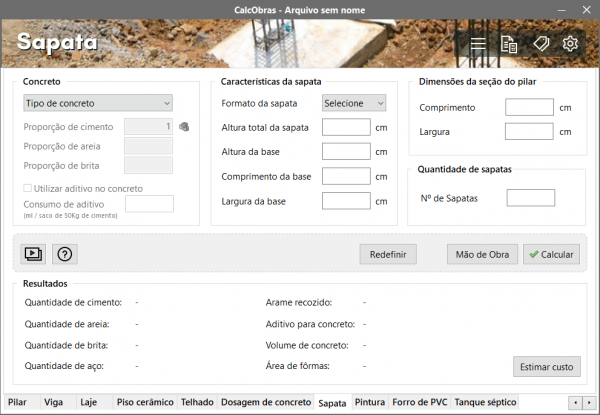Open help with the question mark icon
600x415 pixels.
pos(65,254)
